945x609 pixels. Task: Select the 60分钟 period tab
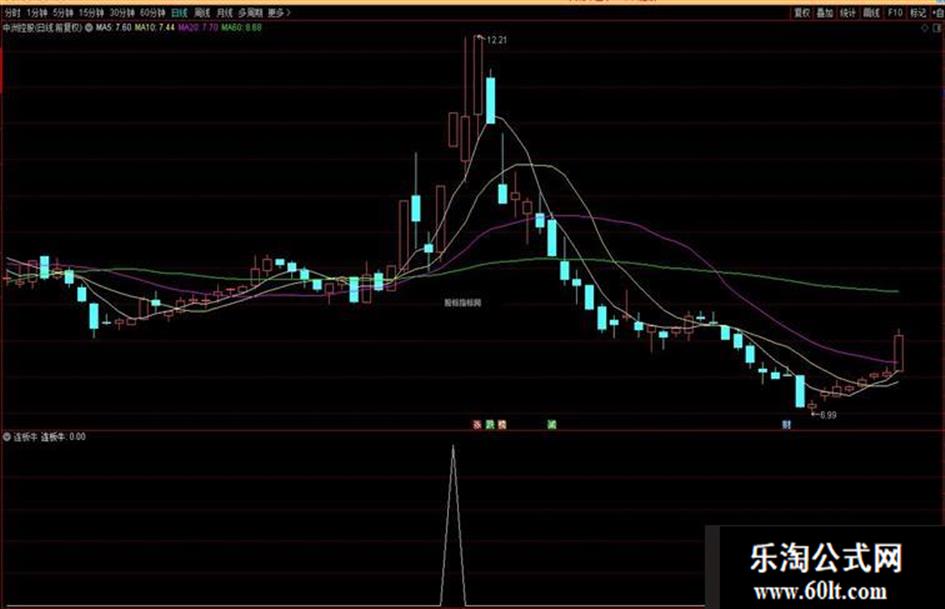click(x=152, y=13)
